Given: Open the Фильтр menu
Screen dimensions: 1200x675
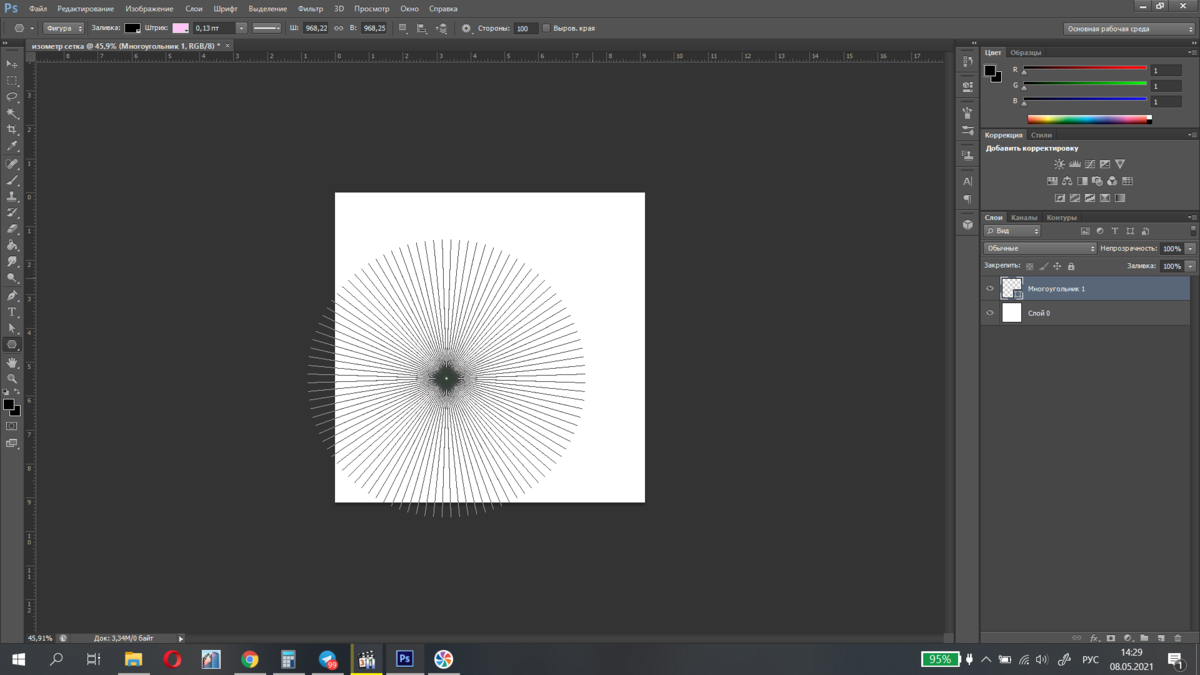Looking at the screenshot, I should click(x=310, y=9).
